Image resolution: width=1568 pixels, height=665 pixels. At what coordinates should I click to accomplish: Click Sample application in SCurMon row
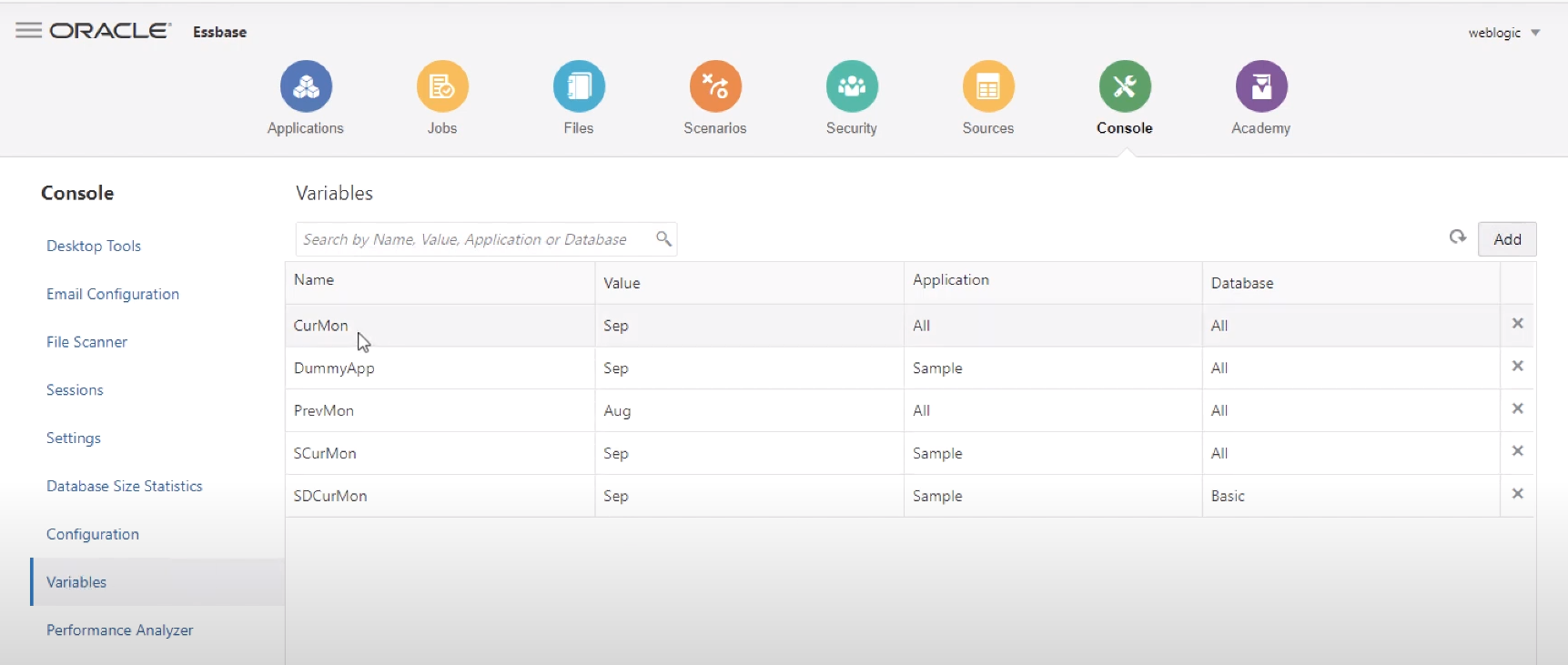pos(937,453)
